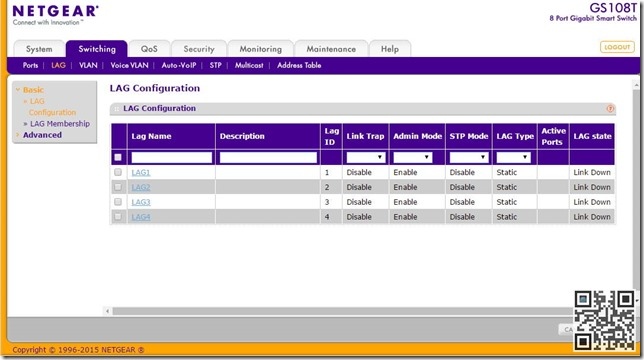
Task: Open the LAG Configuration help icon
Action: tap(610, 109)
